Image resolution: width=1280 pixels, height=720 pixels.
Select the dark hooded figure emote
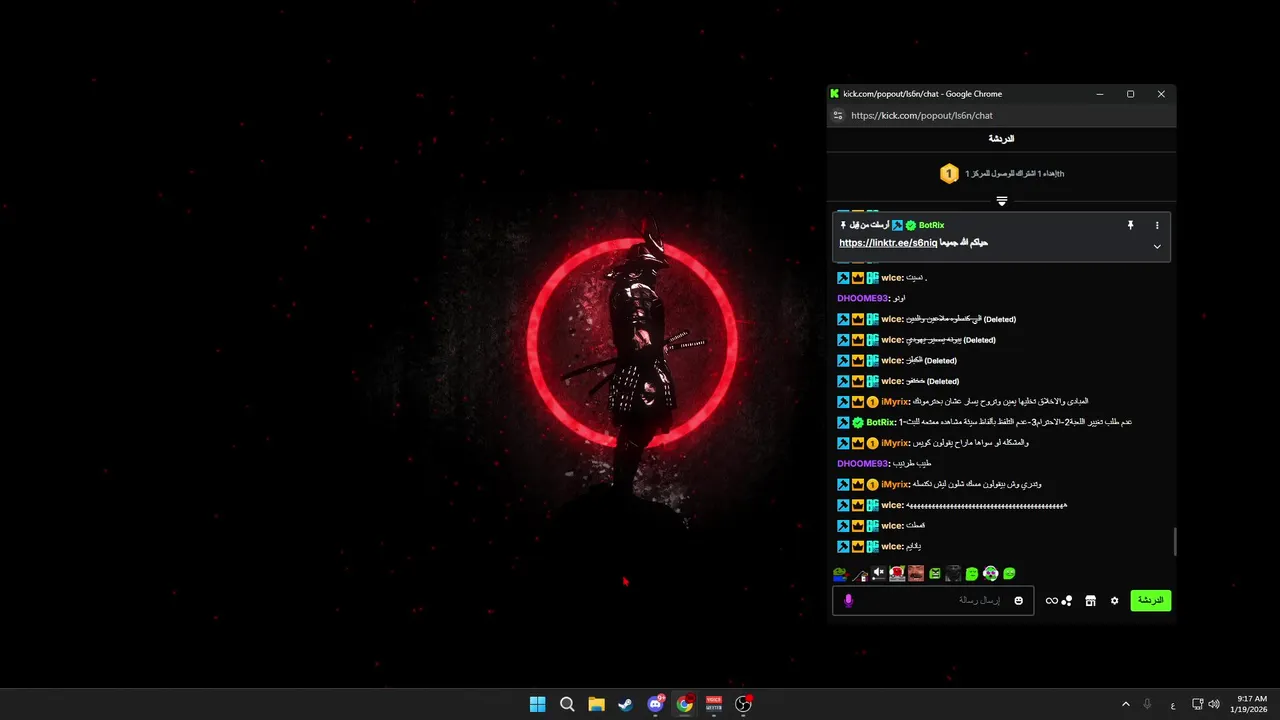point(953,574)
